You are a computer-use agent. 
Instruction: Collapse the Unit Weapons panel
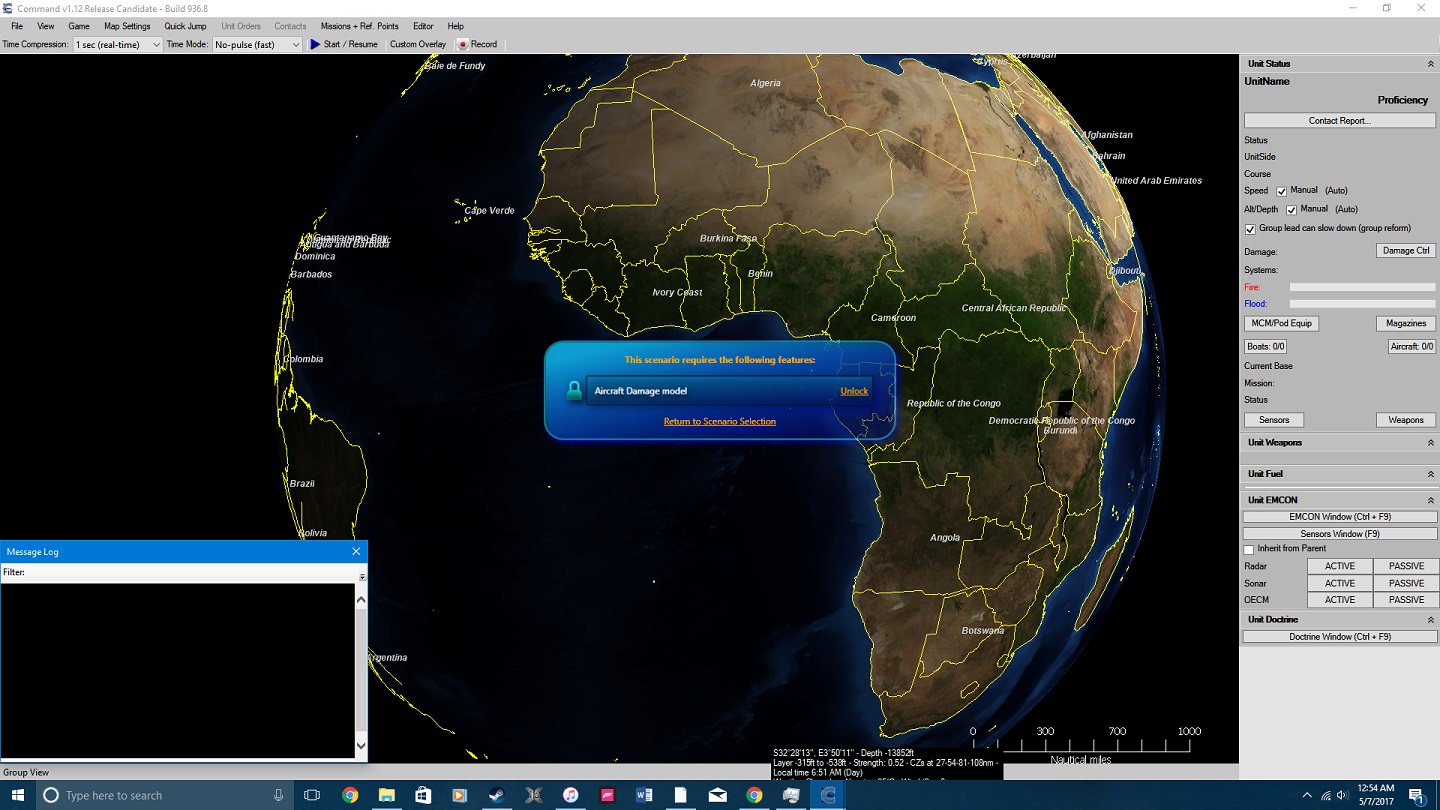pos(1430,443)
